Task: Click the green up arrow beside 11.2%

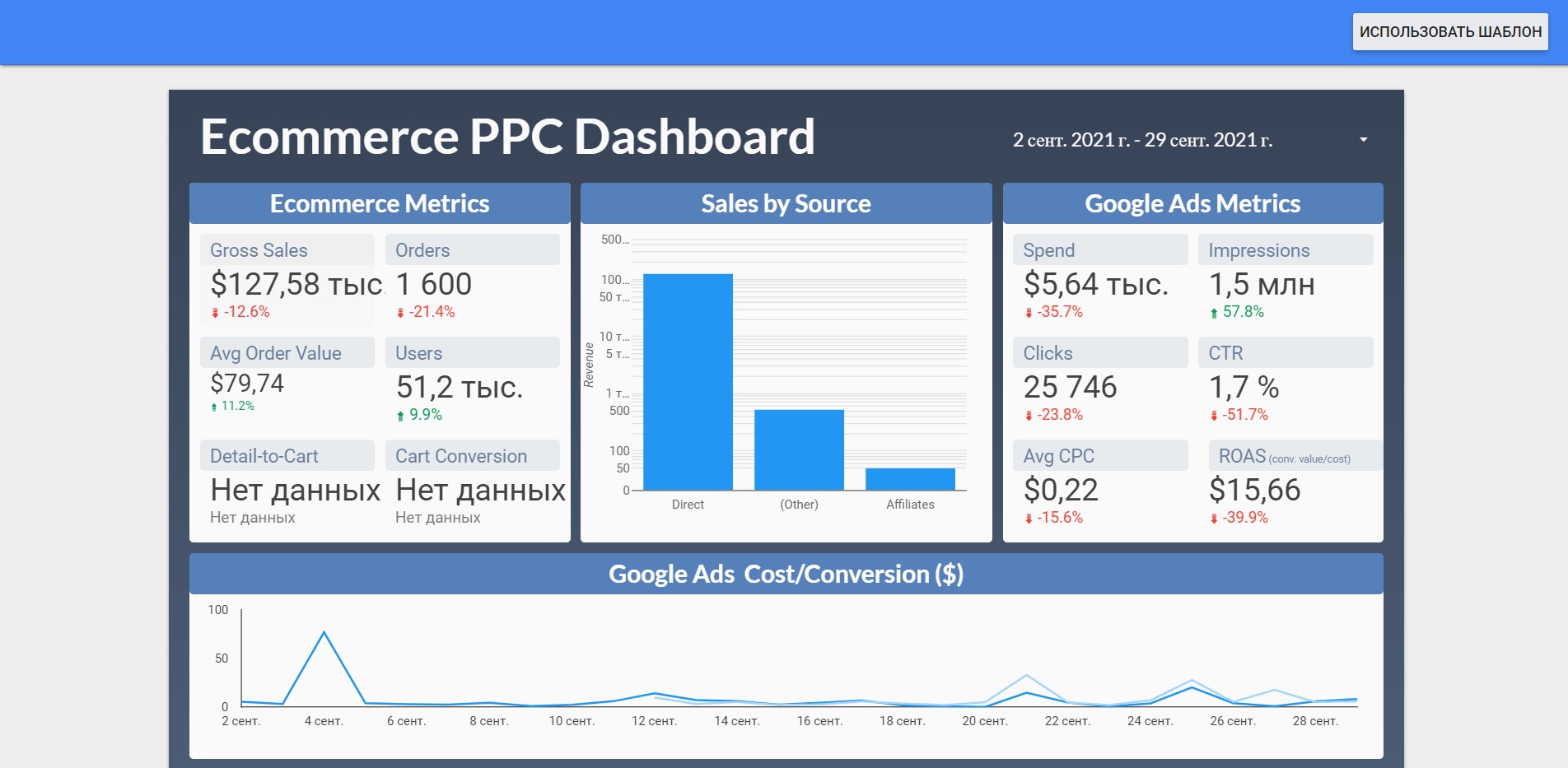Action: tap(214, 407)
